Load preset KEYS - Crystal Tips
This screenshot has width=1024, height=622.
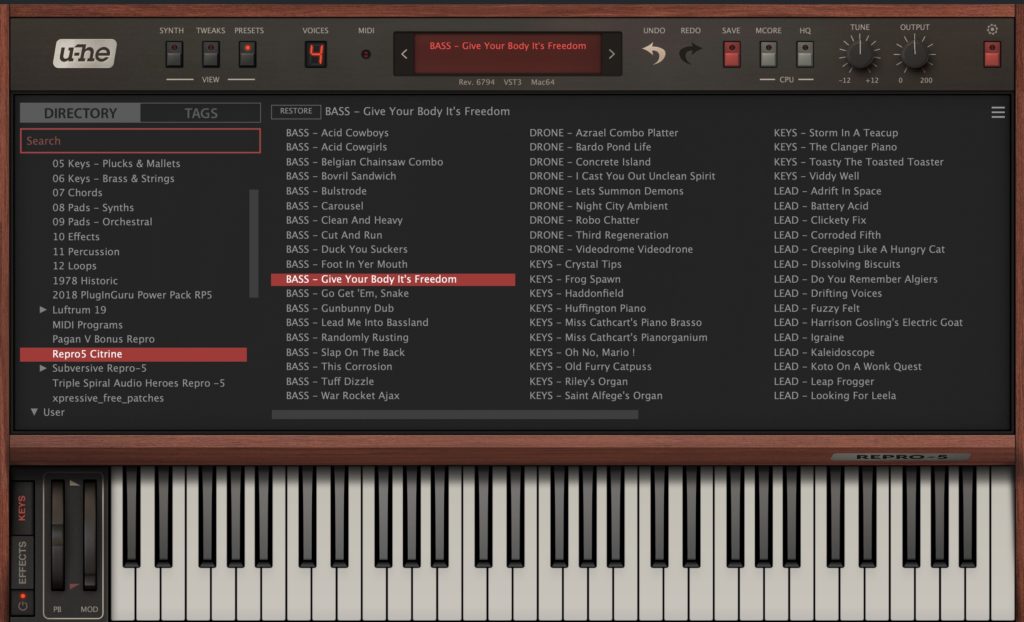(x=575, y=265)
